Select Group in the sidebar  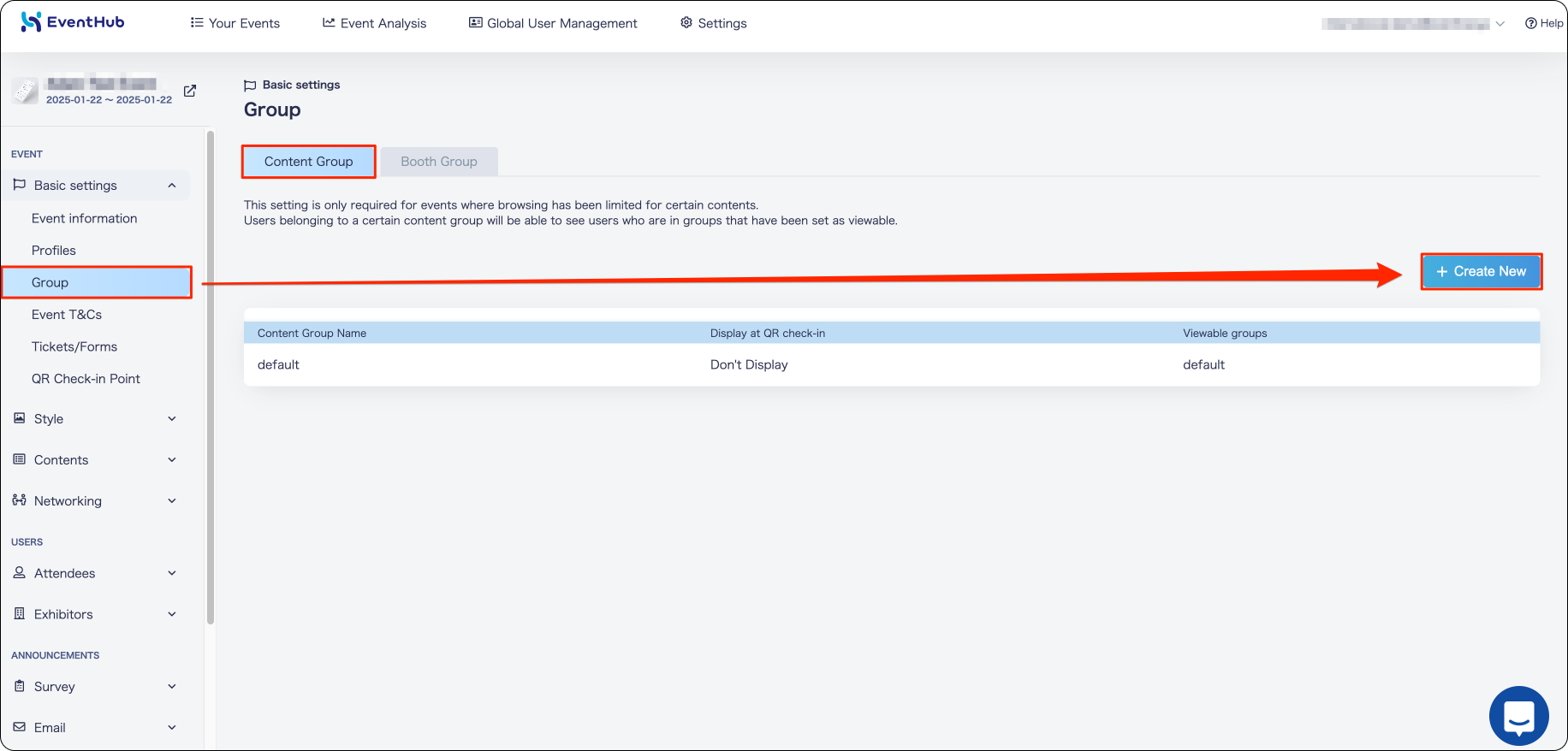[x=97, y=282]
